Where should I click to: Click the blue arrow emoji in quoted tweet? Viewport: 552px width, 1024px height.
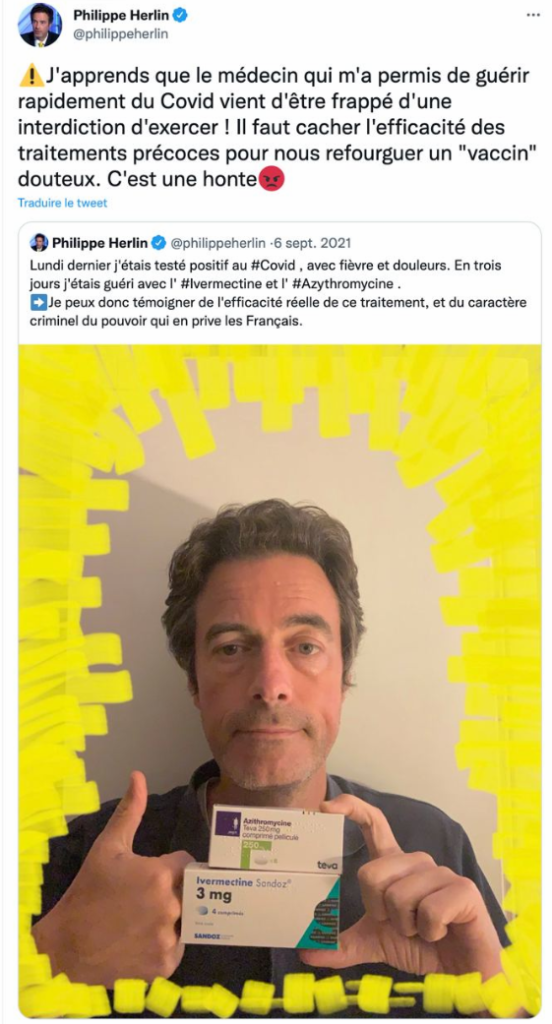pyautogui.click(x=38, y=303)
